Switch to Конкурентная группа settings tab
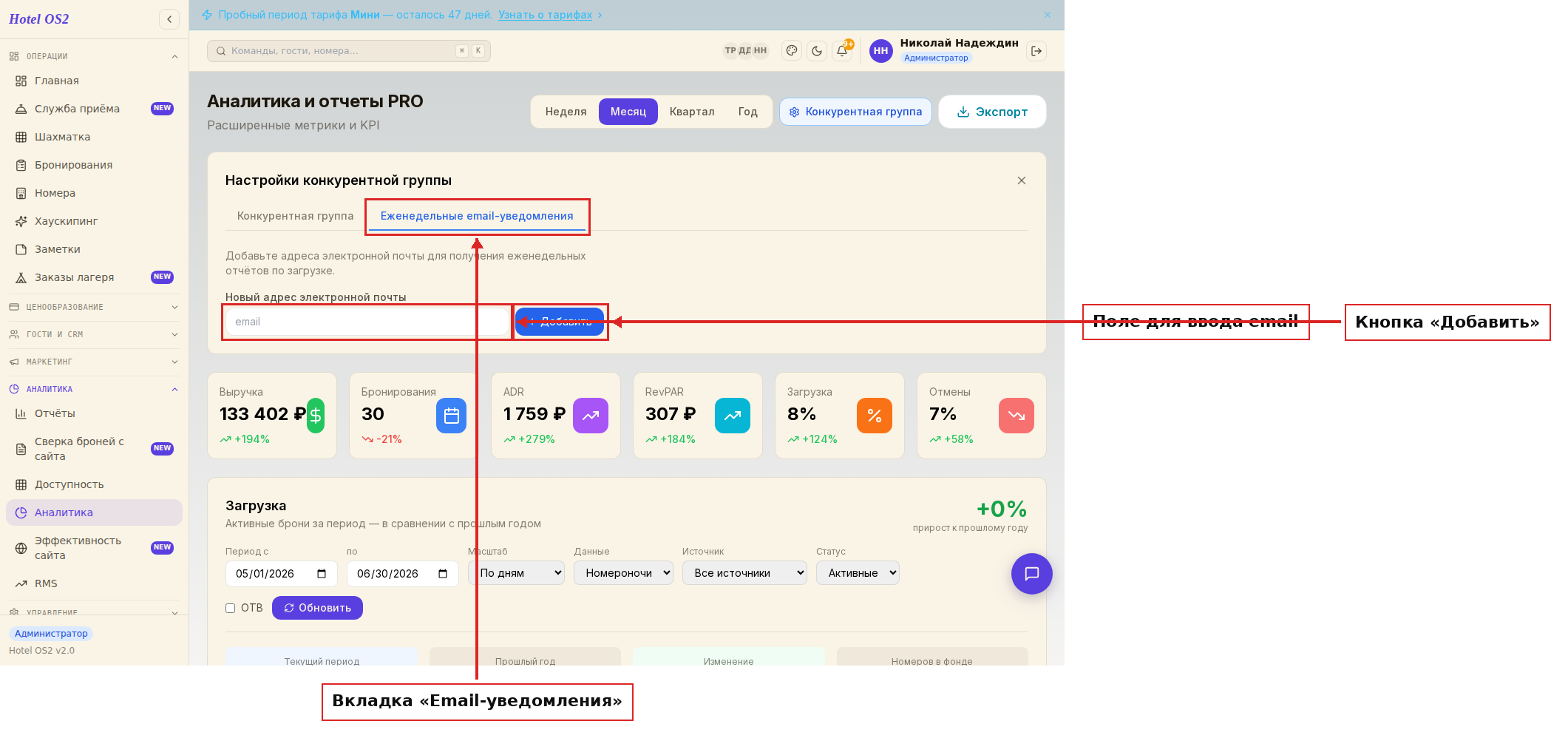This screenshot has height=738, width=1568. point(295,216)
